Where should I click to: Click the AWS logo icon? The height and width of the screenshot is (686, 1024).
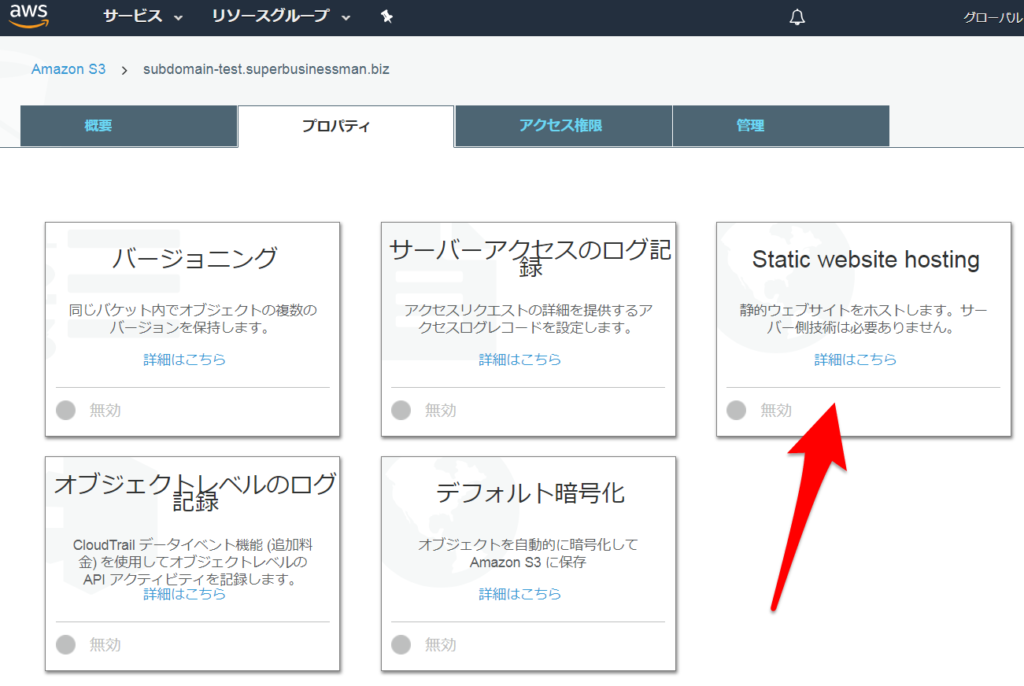click(29, 15)
